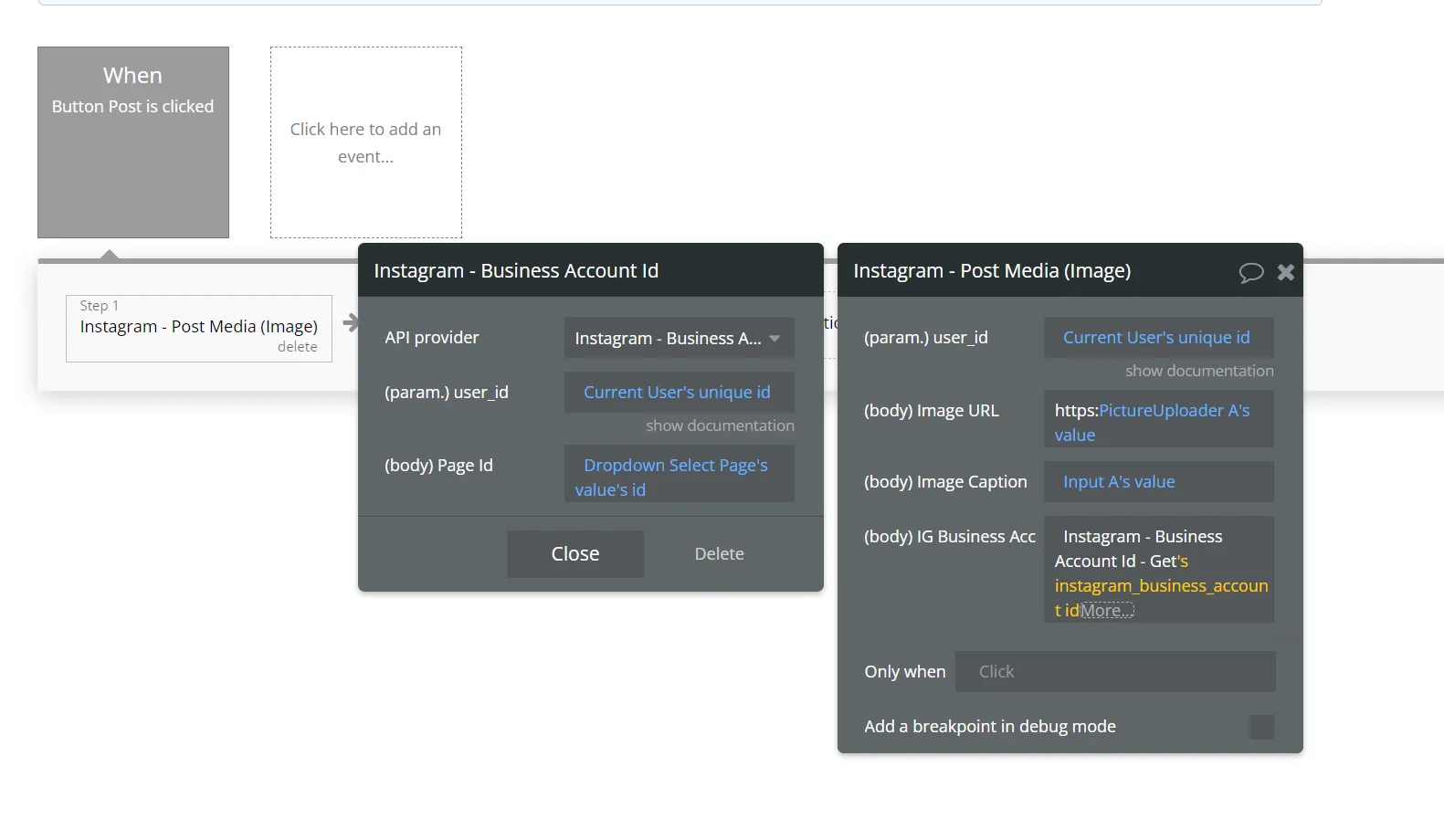Screen dimensions: 1444x840
Task: Click the 'API provider' label
Action: 432,338
